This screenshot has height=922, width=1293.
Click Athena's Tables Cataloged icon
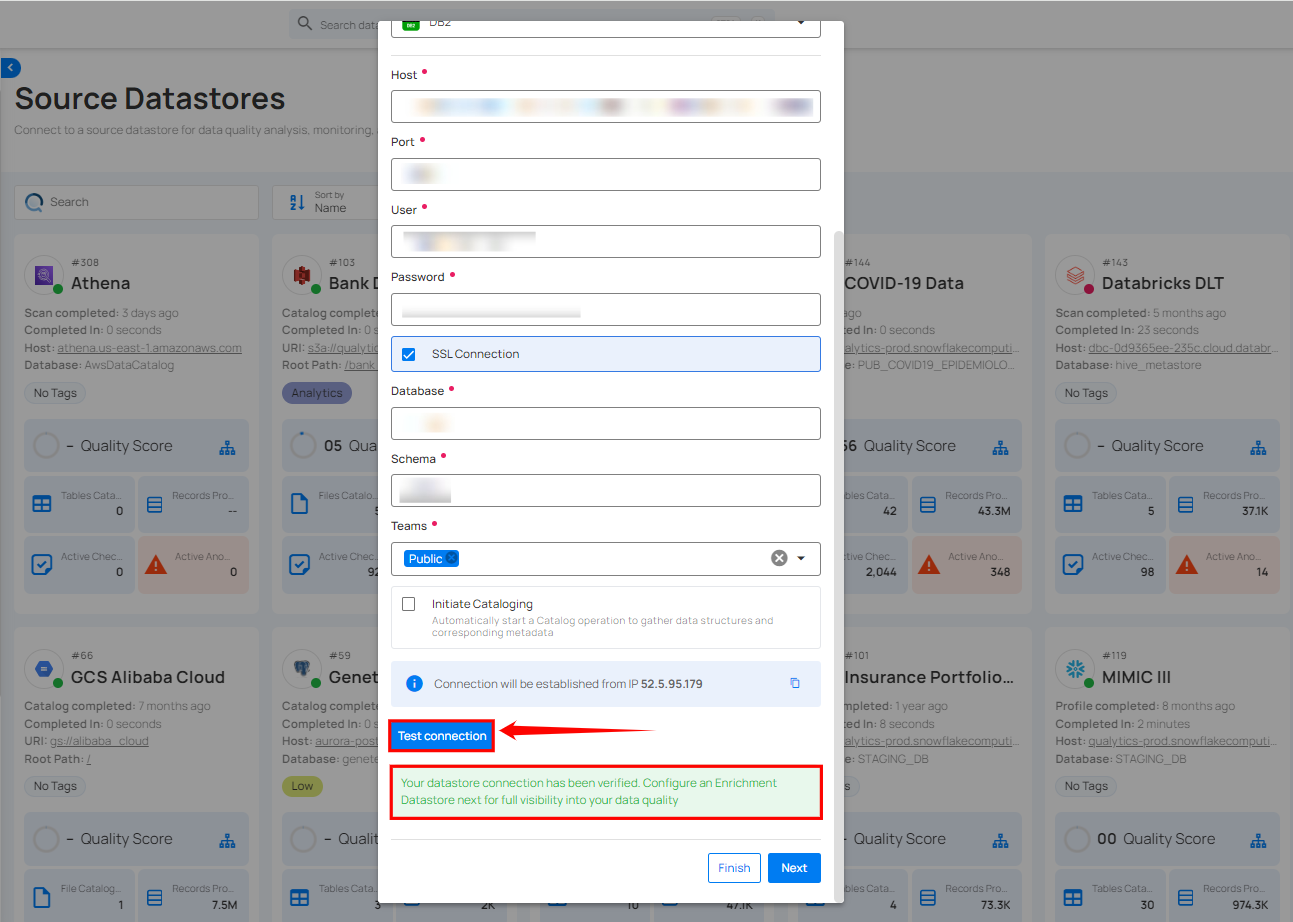(x=41, y=505)
